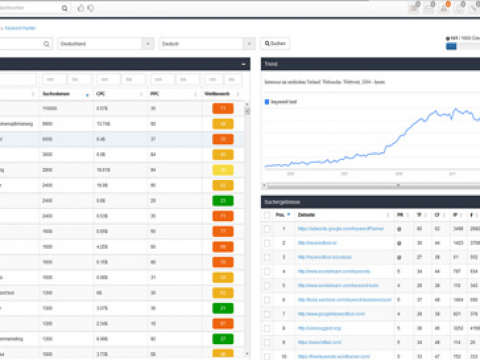
Task: Click the at-symbol icon in search result row 1
Action: pos(399,229)
